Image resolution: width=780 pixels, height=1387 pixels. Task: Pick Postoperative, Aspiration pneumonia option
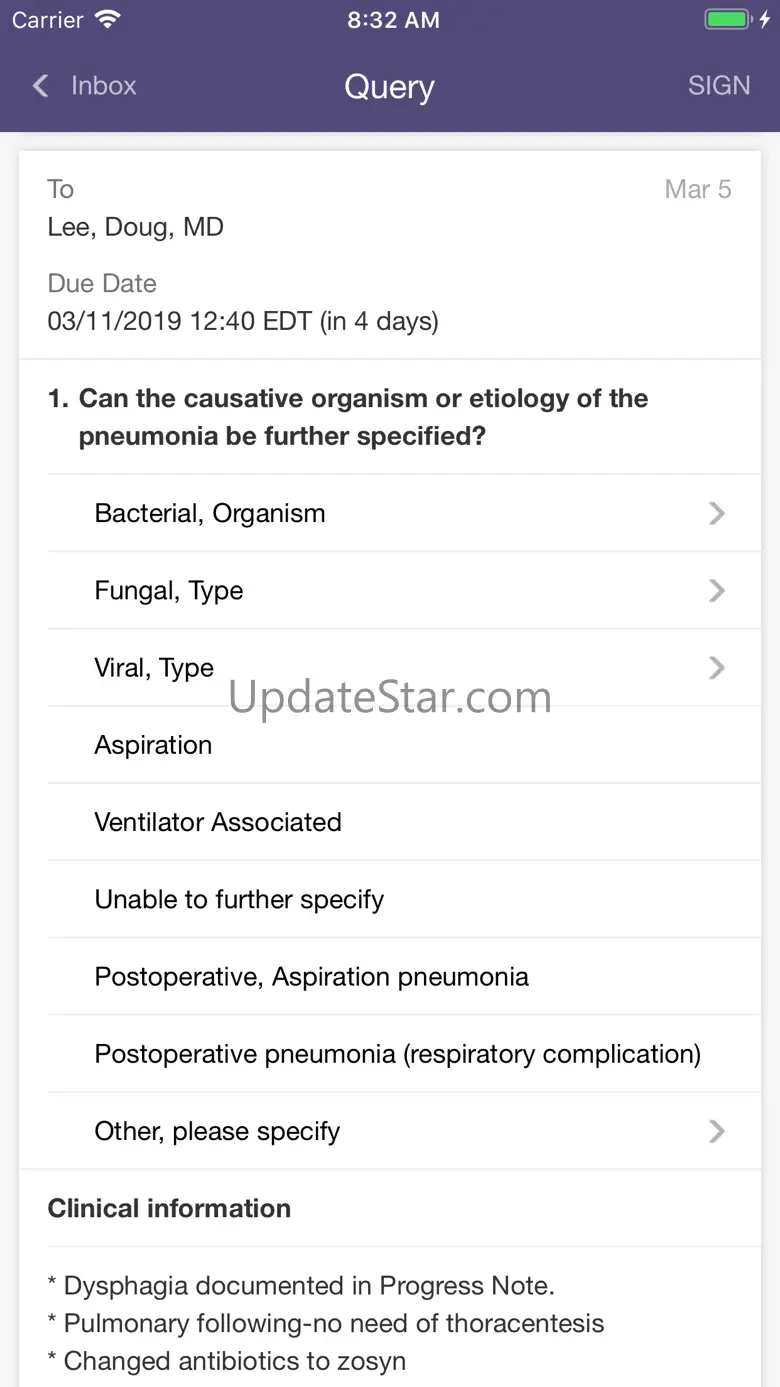[x=404, y=976]
